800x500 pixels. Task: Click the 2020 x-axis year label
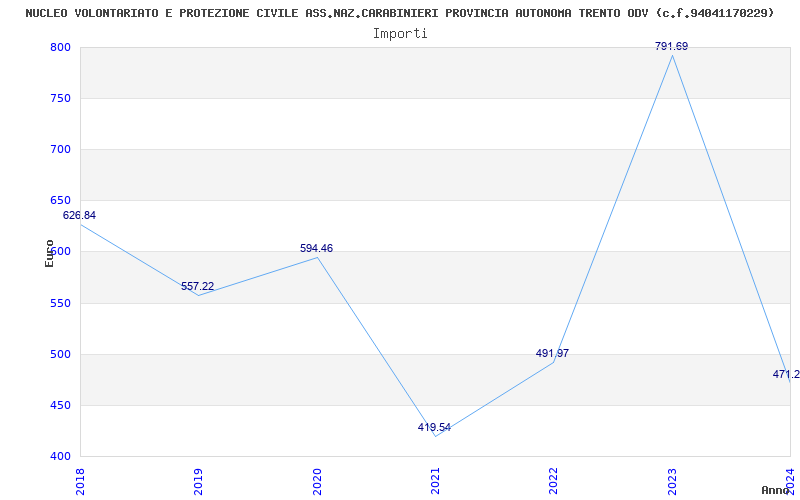click(x=317, y=481)
